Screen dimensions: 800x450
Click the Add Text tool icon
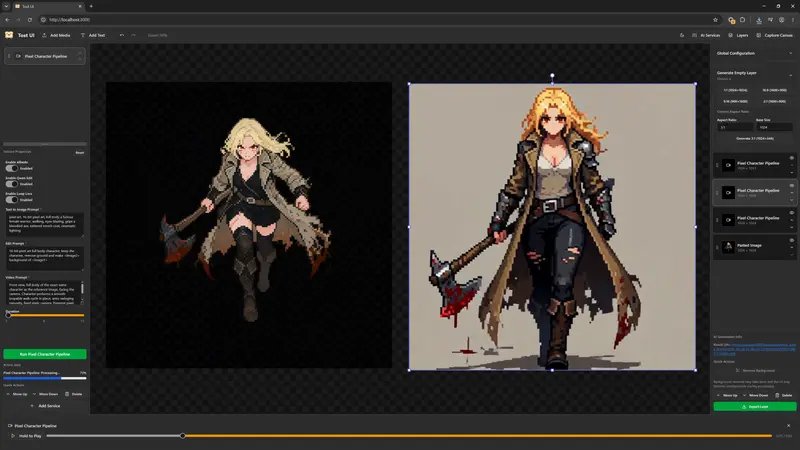point(83,35)
